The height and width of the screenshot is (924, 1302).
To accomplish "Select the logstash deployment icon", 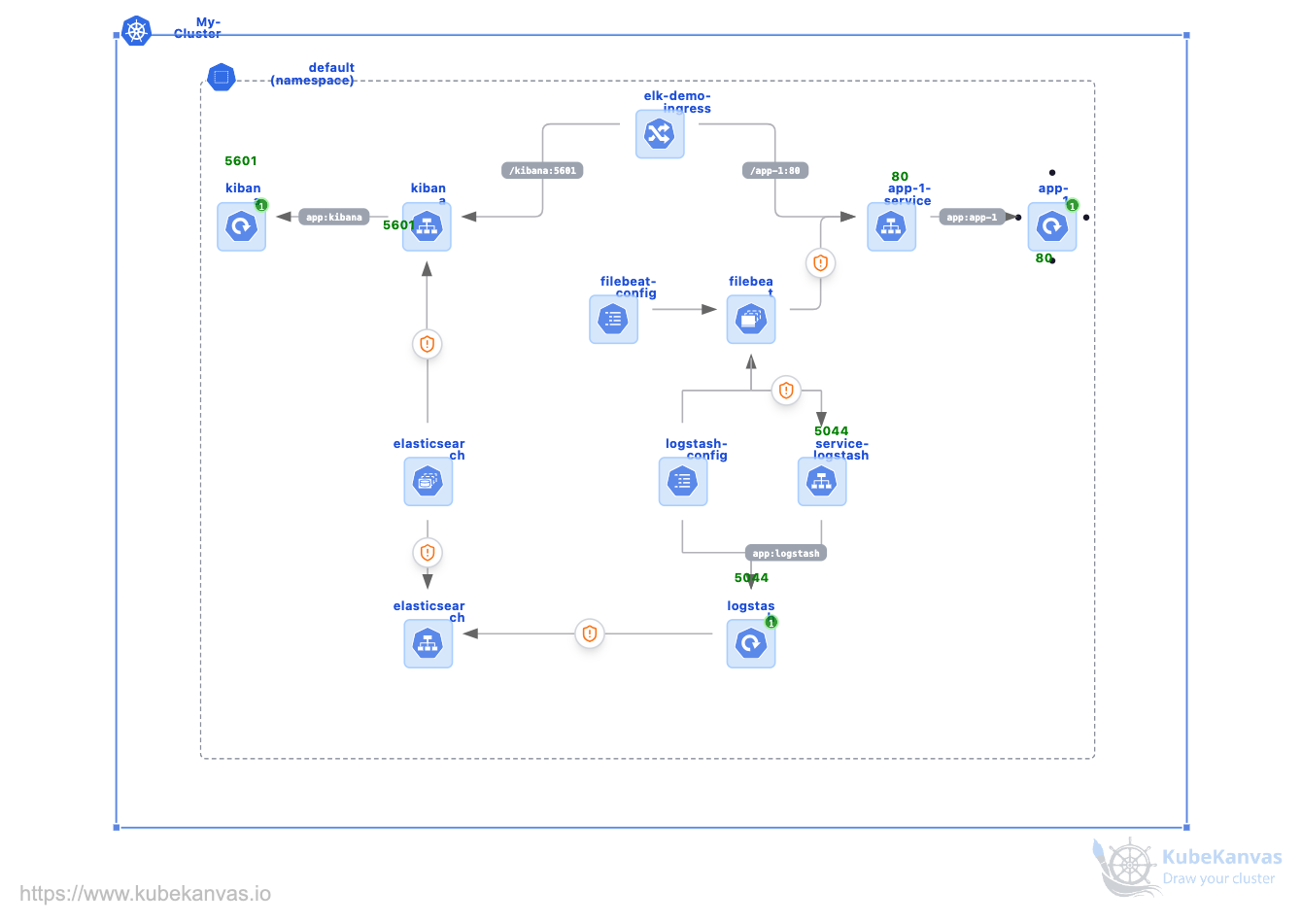I will coord(751,644).
